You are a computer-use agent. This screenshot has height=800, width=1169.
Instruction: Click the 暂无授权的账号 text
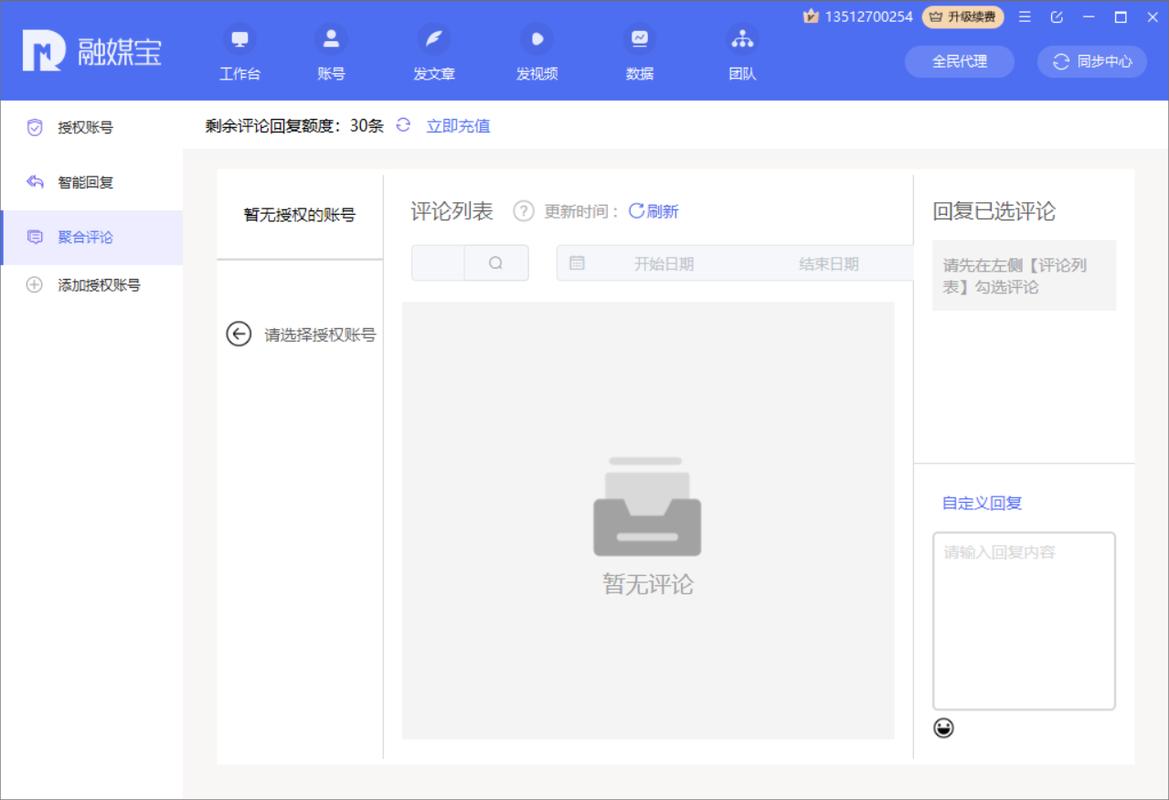[299, 215]
